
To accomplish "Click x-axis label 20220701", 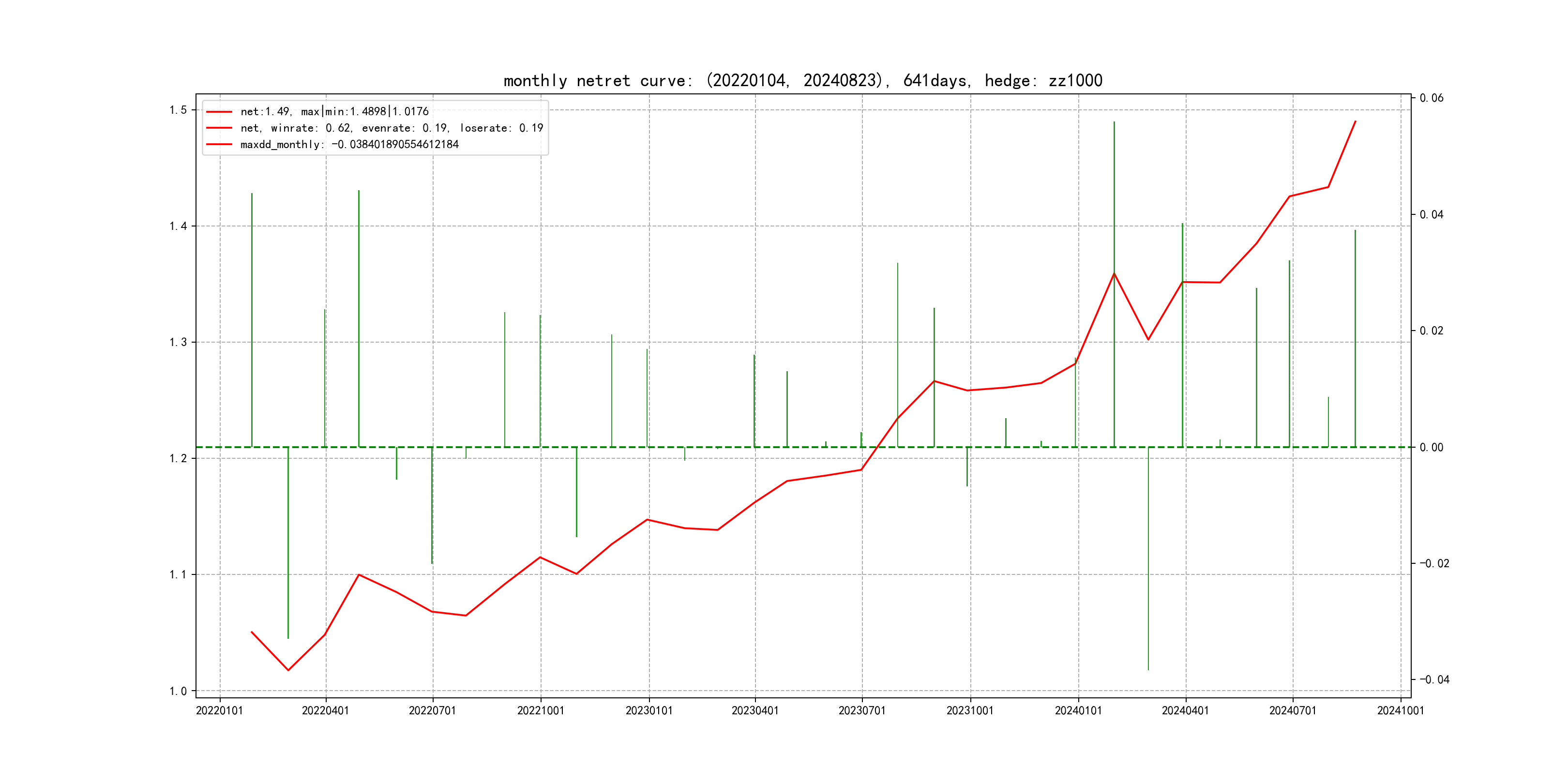I will point(432,711).
